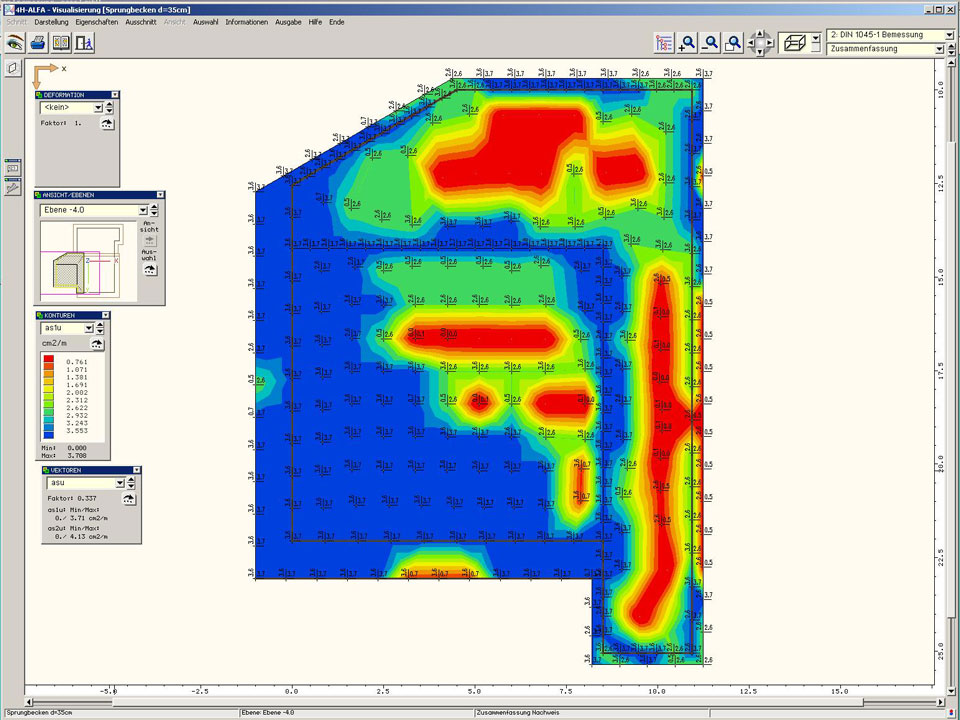
Task: Click the printer icon
Action: (x=38, y=43)
